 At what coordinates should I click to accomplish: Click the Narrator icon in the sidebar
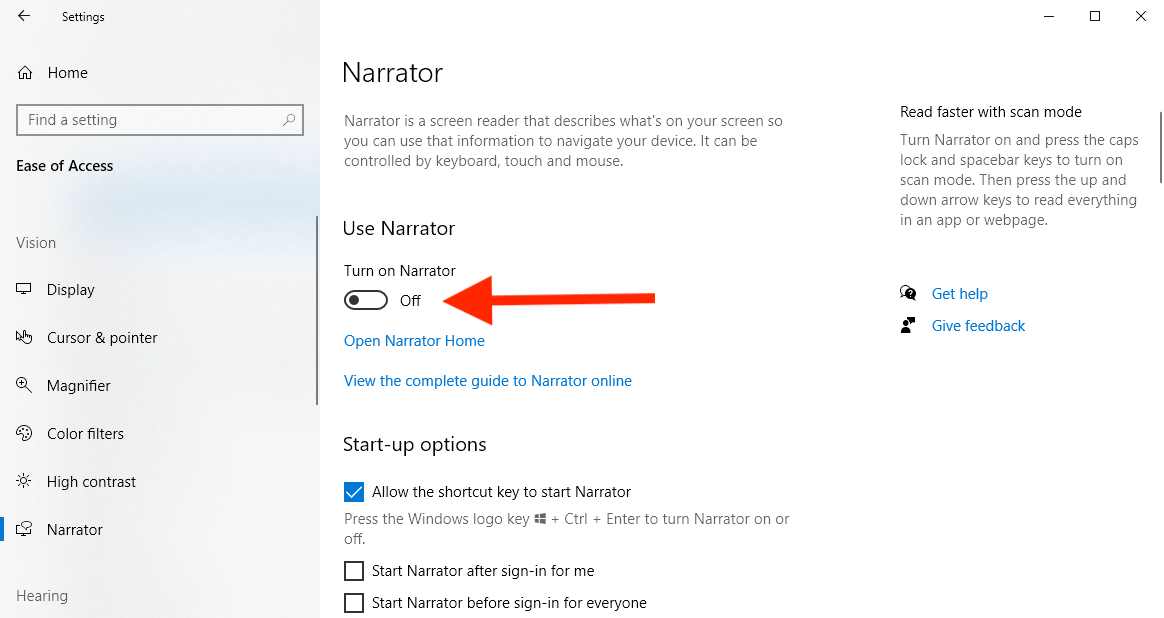tap(24, 529)
